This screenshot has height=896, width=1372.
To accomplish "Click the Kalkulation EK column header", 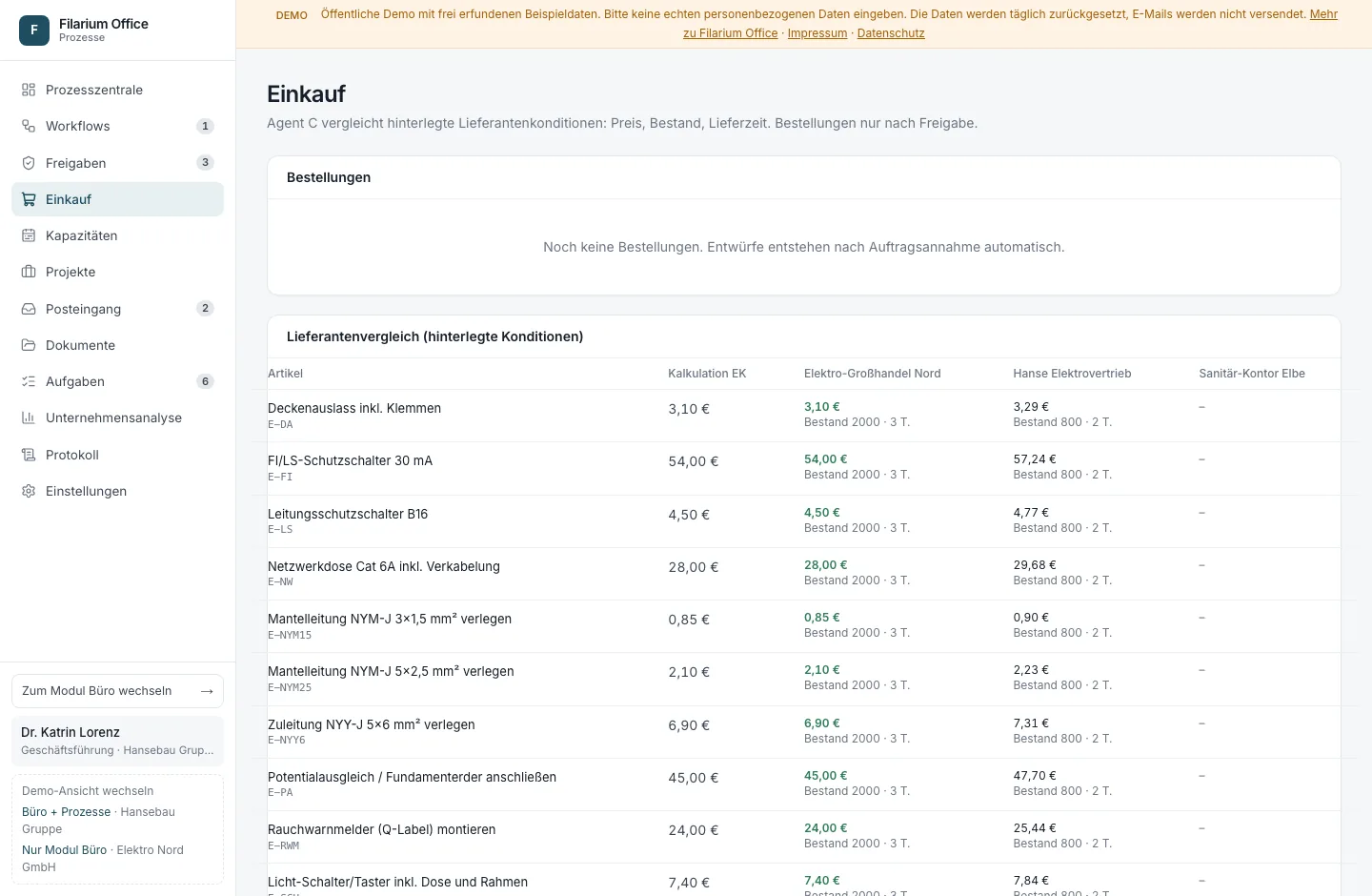I will [707, 374].
